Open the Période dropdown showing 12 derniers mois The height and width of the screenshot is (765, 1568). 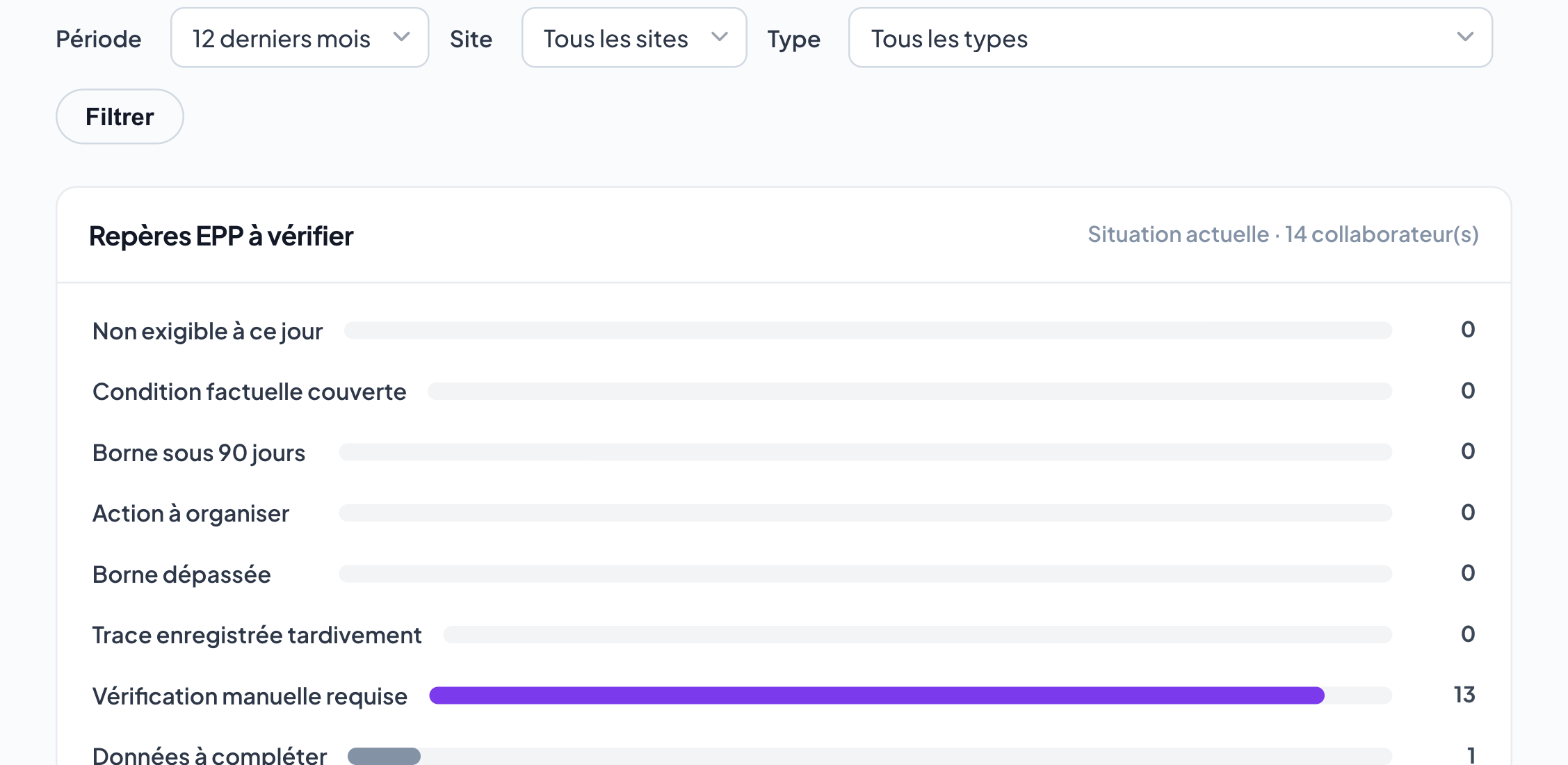[x=300, y=38]
